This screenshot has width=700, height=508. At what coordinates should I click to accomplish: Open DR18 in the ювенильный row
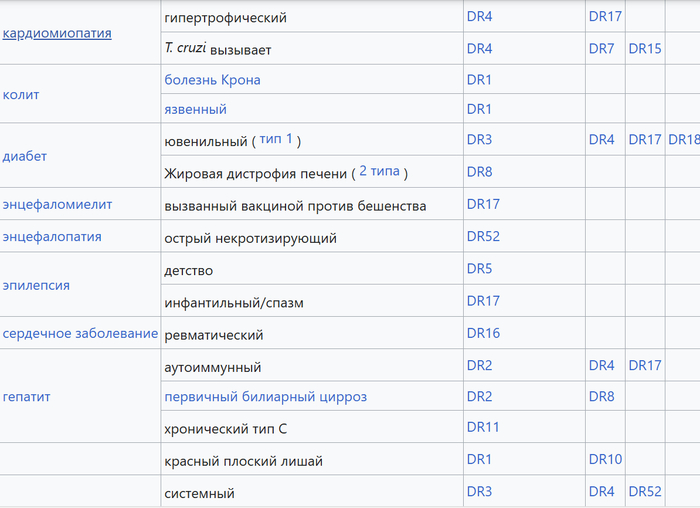click(x=683, y=140)
